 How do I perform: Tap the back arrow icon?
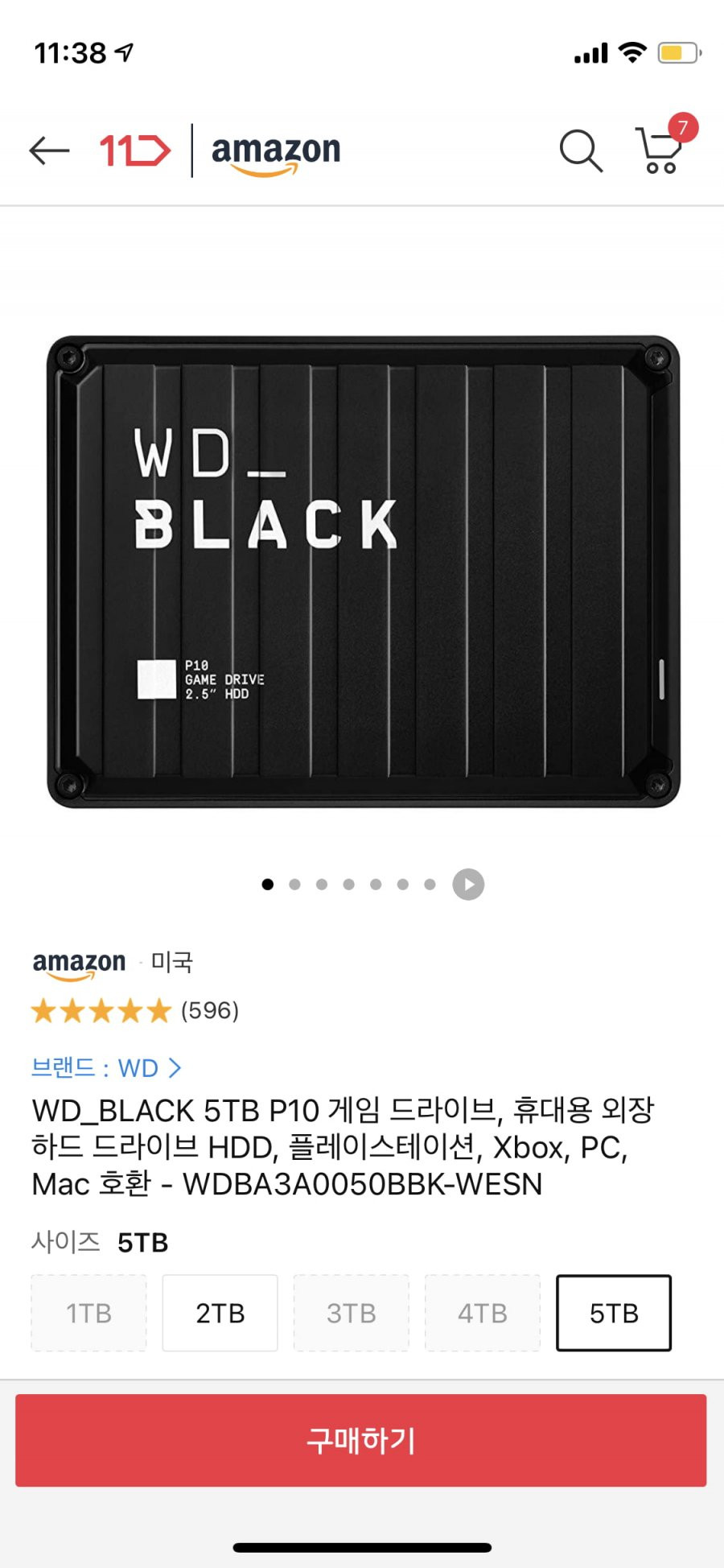point(49,151)
